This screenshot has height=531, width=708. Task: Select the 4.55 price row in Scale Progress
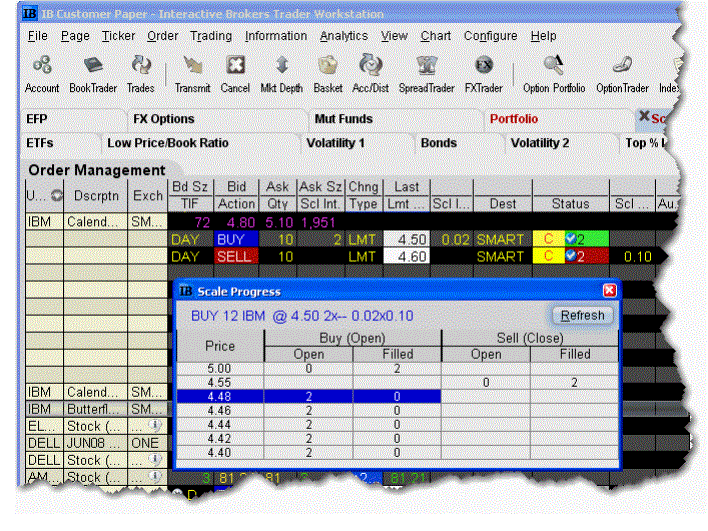coord(397,382)
